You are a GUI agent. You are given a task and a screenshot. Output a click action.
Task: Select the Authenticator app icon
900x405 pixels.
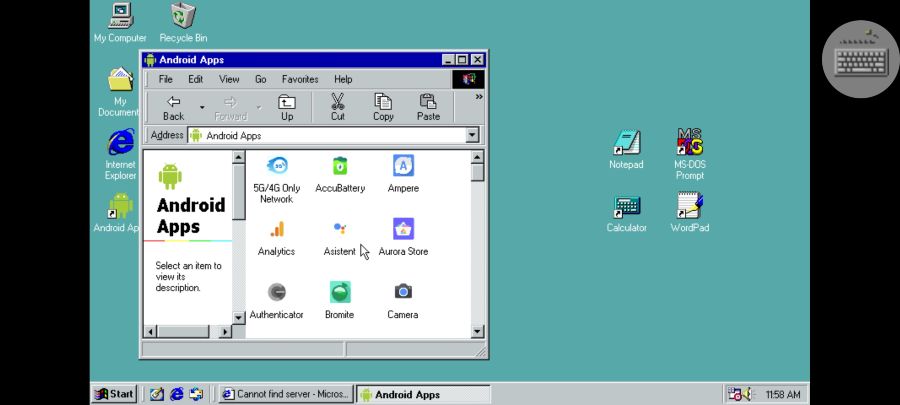tap(277, 292)
